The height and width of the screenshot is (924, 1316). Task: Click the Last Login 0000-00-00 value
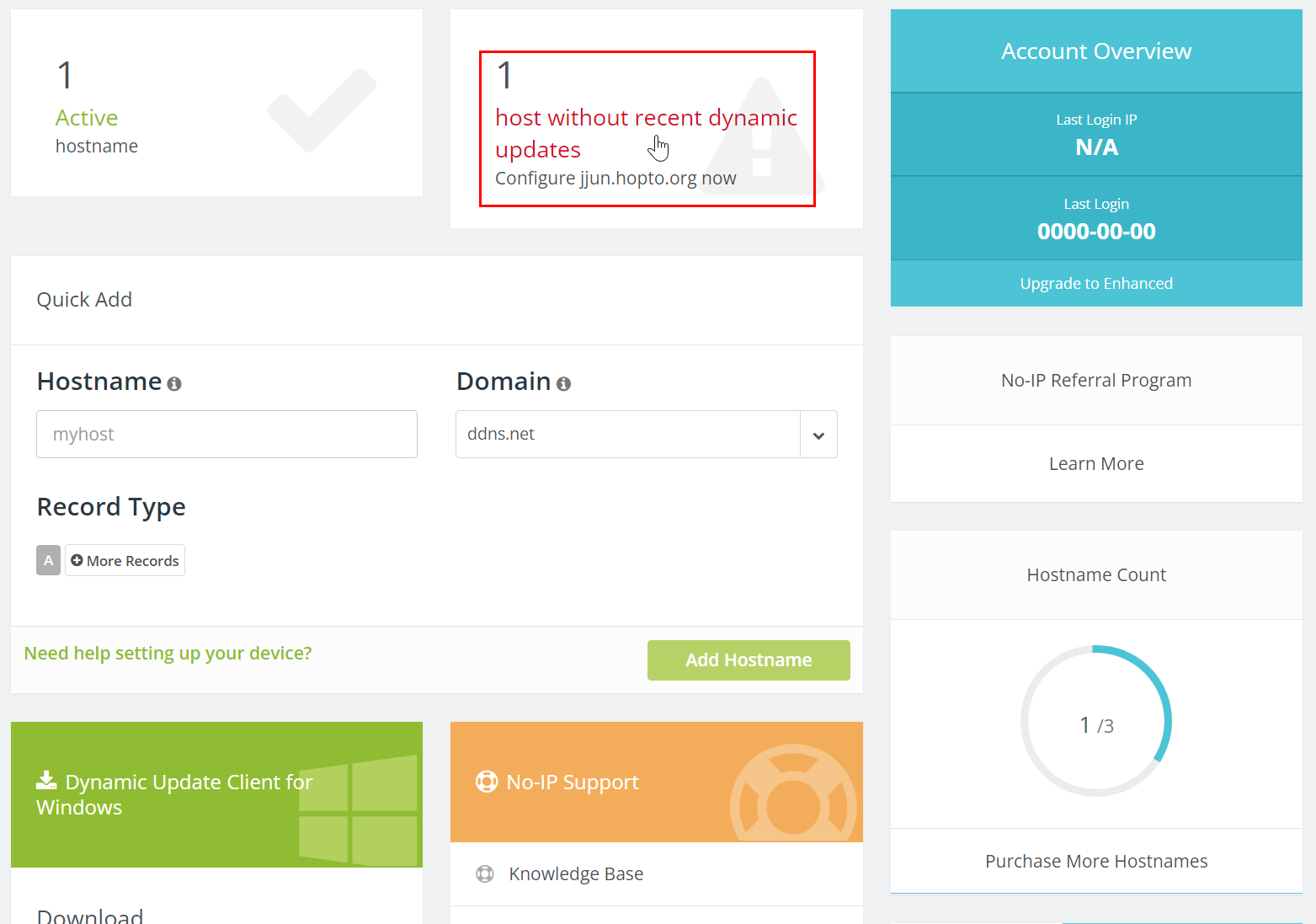(x=1096, y=232)
